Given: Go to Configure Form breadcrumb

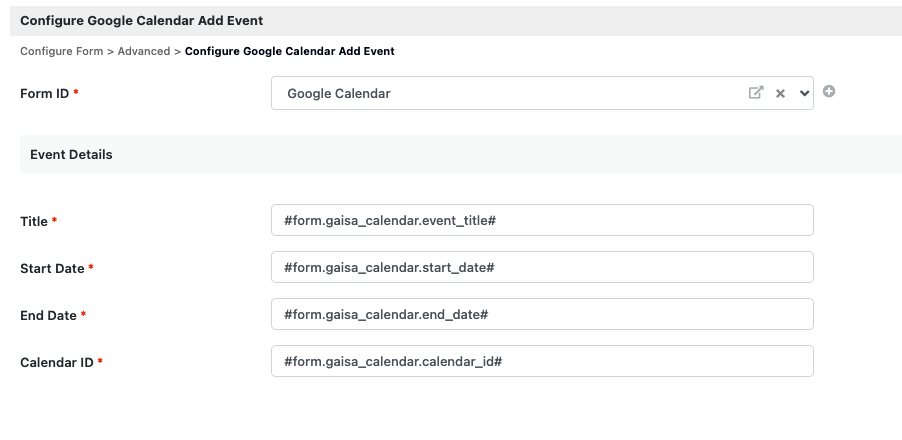Looking at the screenshot, I should (x=62, y=51).
